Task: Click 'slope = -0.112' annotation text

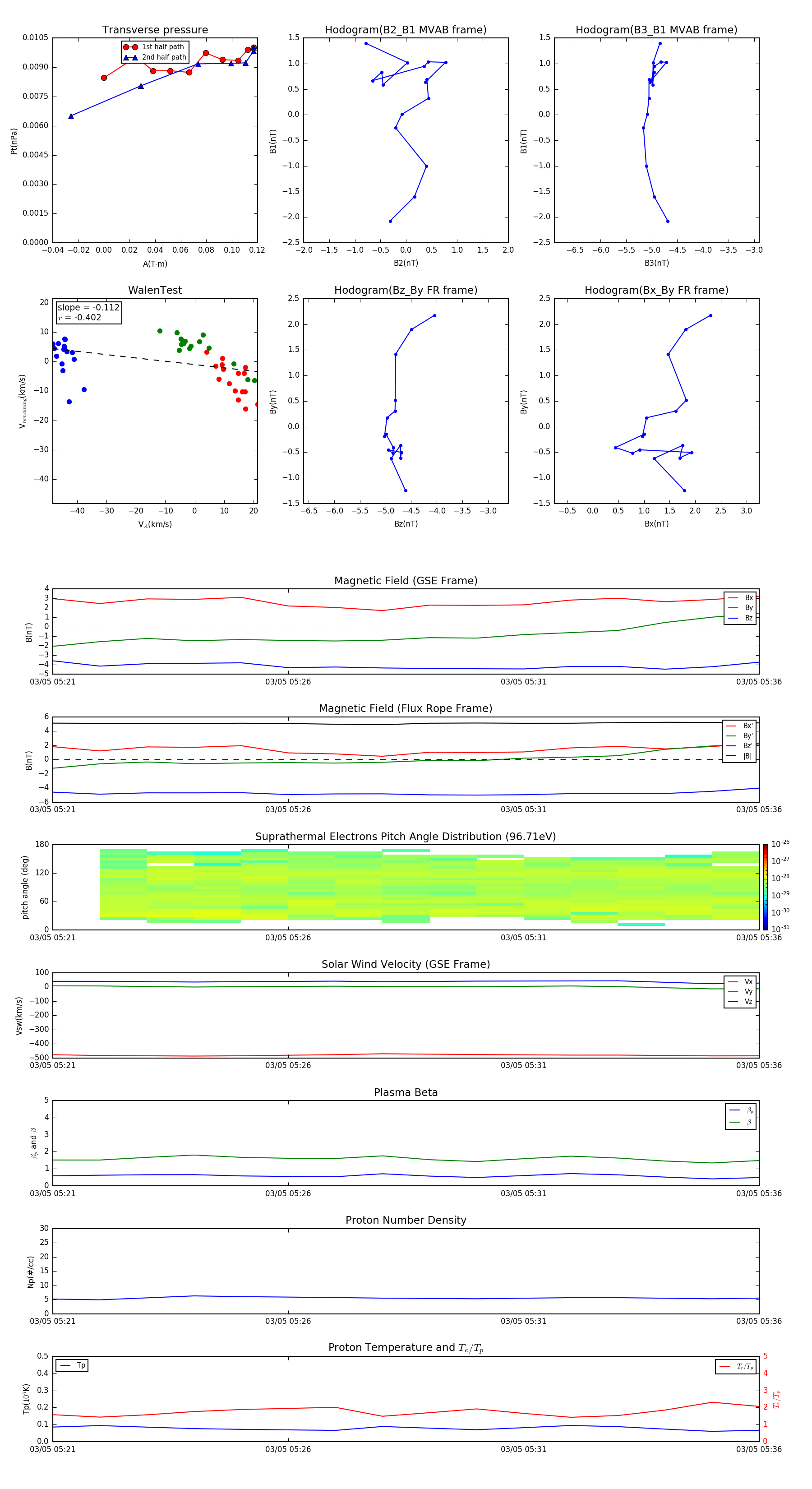Action: (88, 308)
